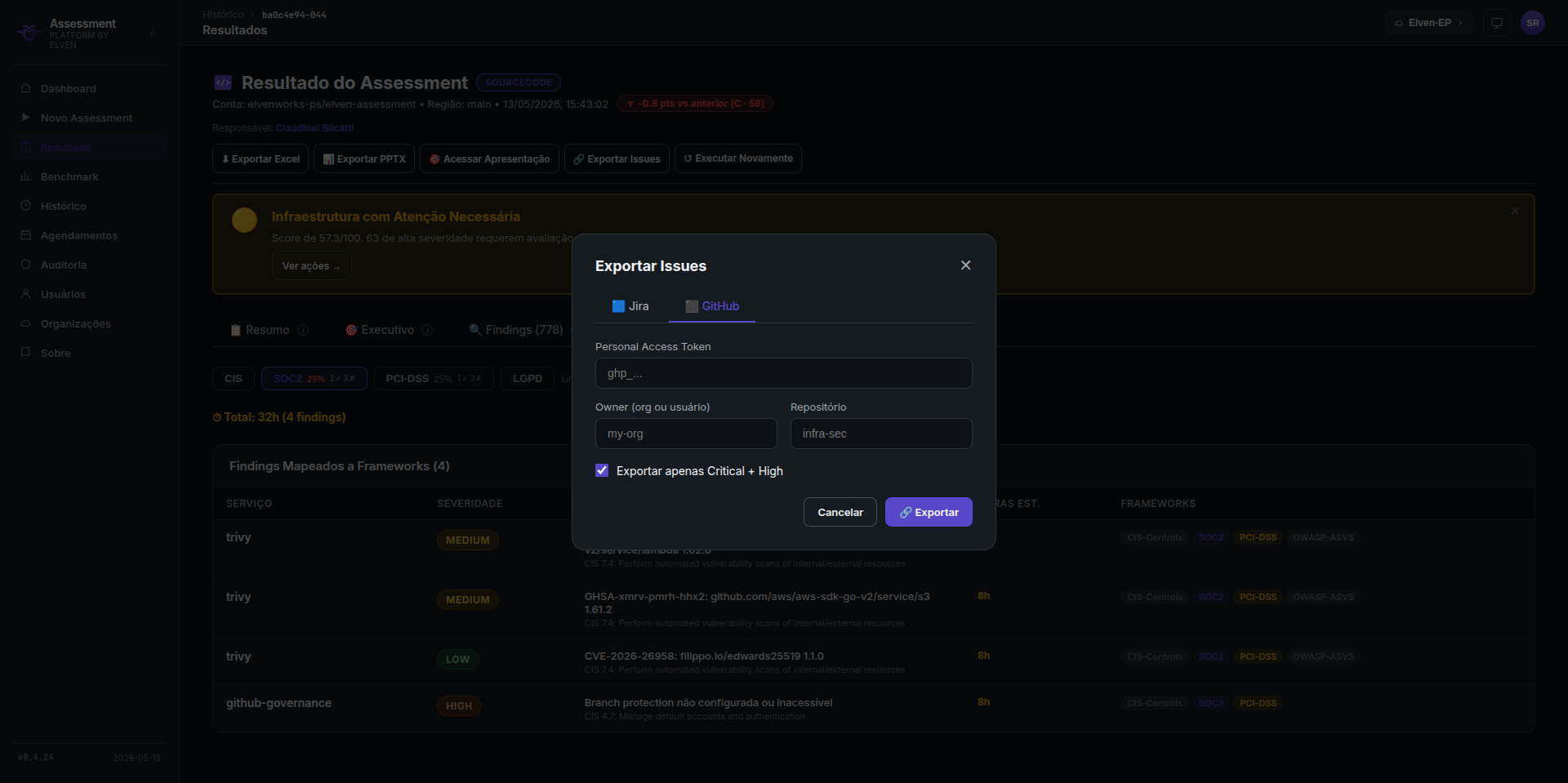Click the Benchmark chart icon
The image size is (1568, 783).
coord(25,176)
